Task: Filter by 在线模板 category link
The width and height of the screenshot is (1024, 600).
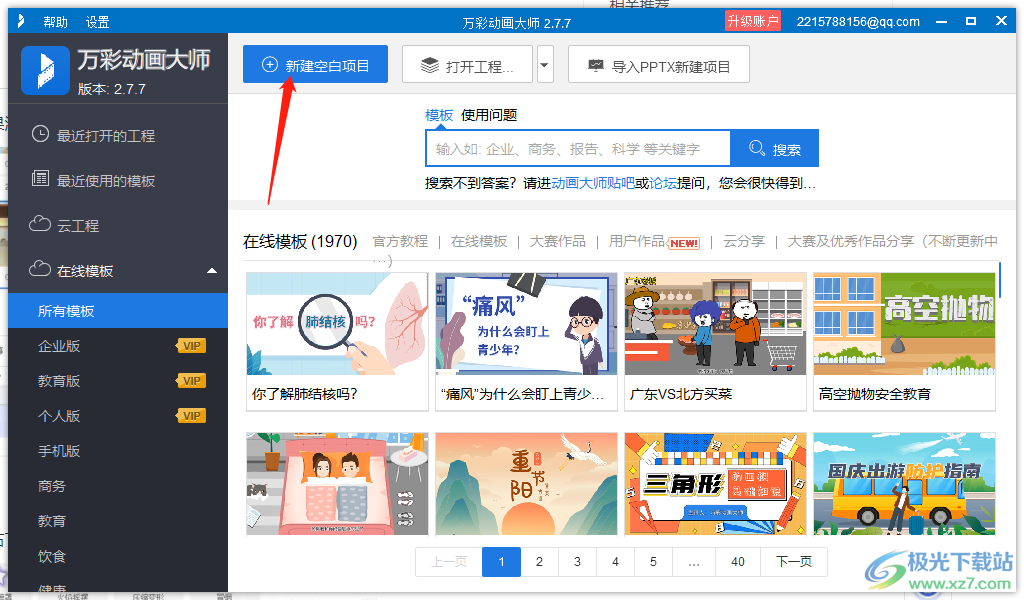Action: 479,242
